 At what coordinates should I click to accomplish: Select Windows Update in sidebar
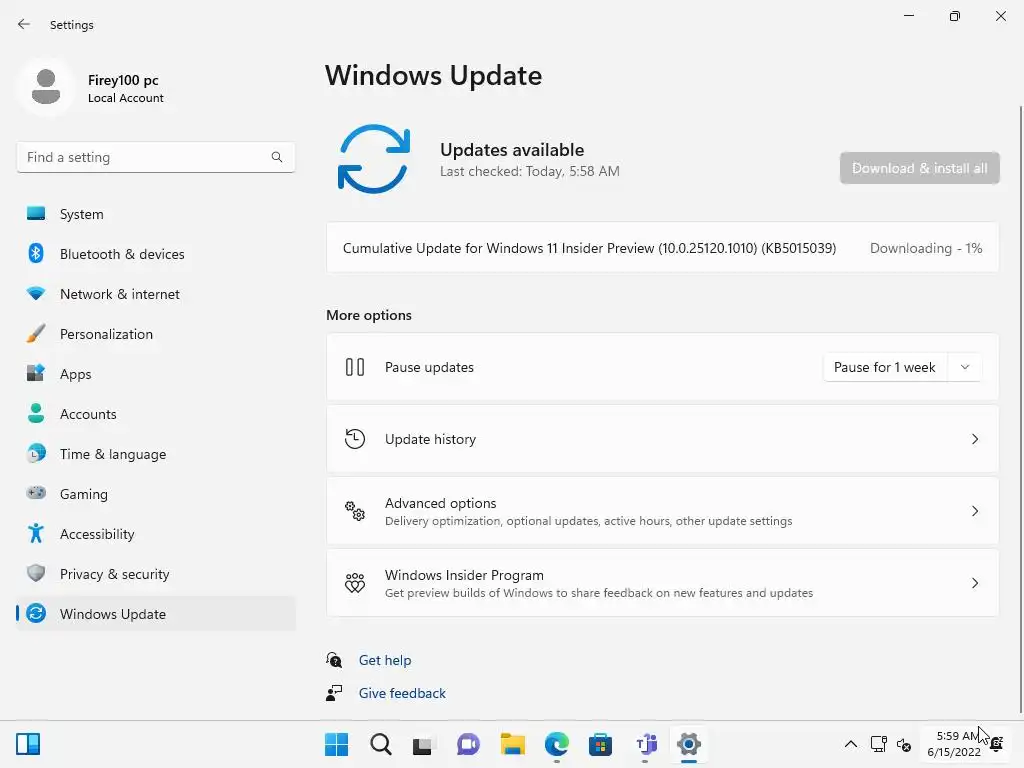pyautogui.click(x=155, y=613)
